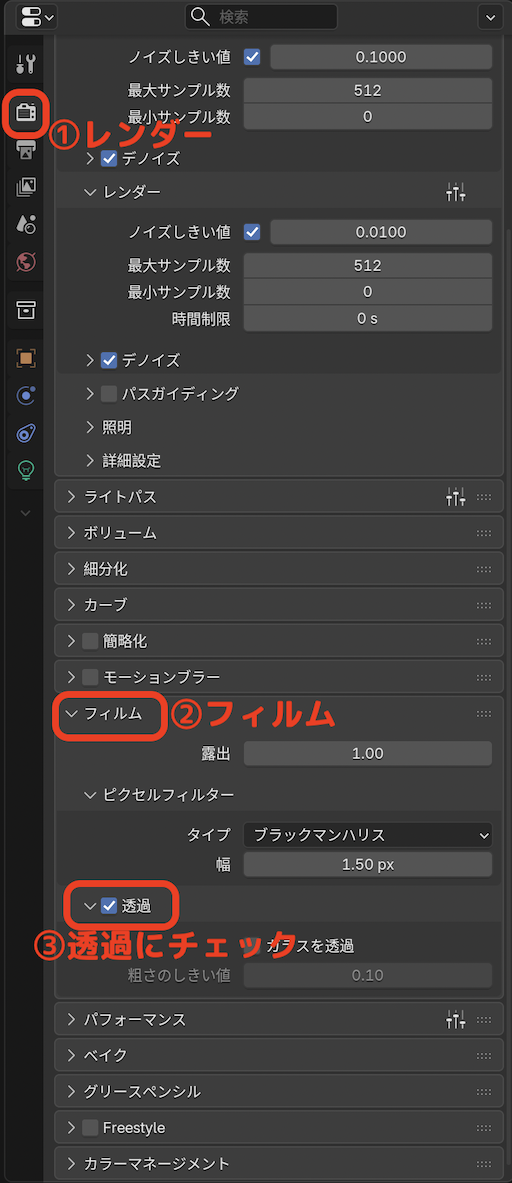Screen dimensions: 512x1183
Task: Open the options dropdown beside search
Action: (x=491, y=16)
